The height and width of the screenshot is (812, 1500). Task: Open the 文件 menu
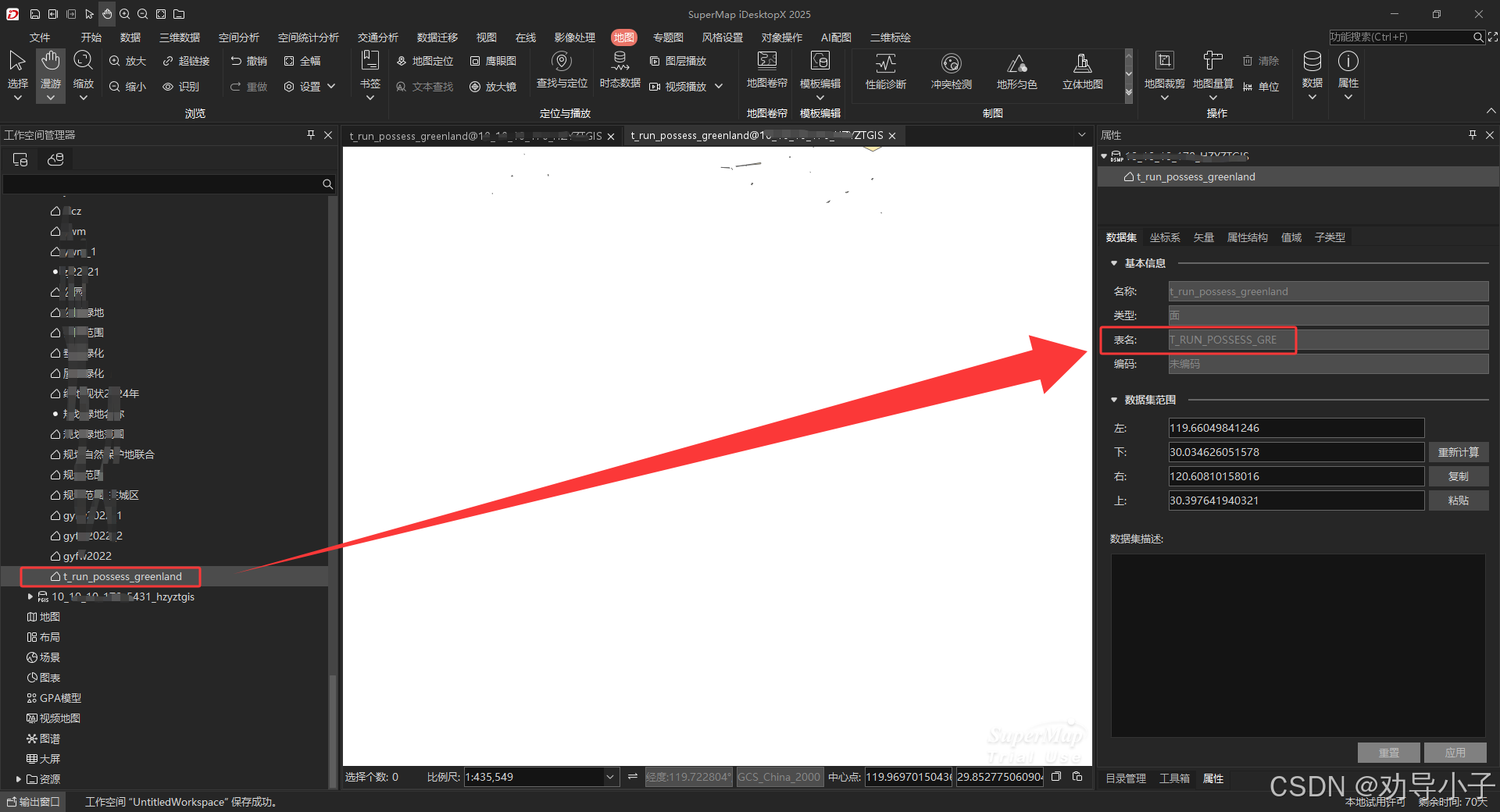40,37
